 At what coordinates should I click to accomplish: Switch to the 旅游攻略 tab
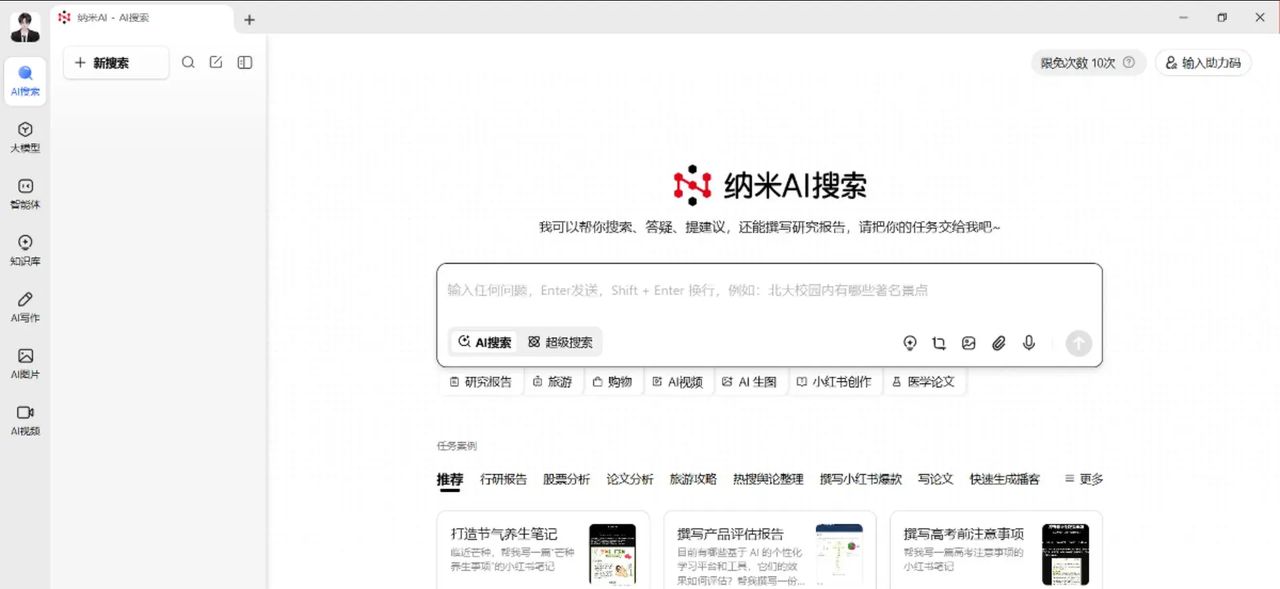693,479
